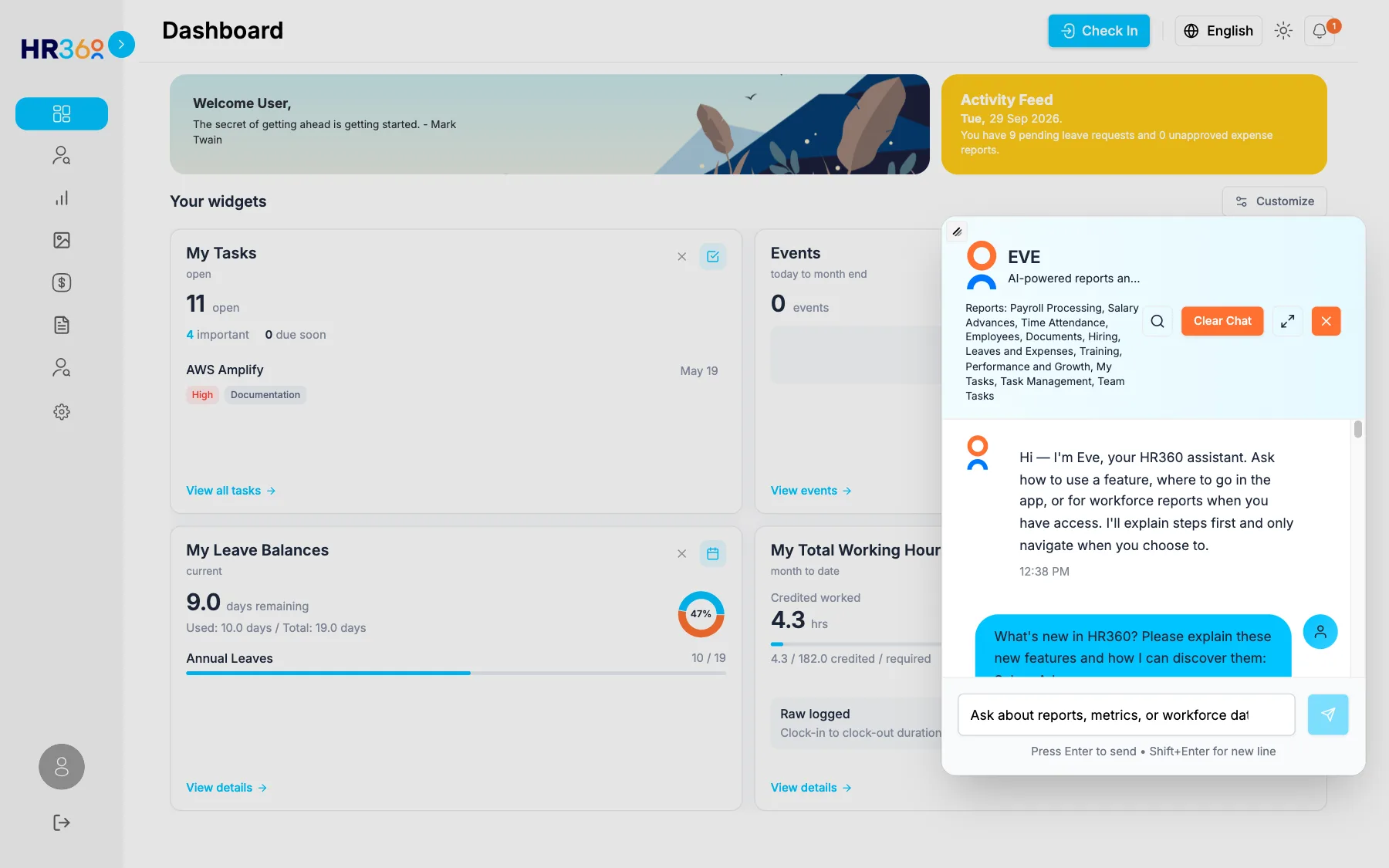
Task: Click the Annual Leaves progress bar
Action: tap(456, 673)
